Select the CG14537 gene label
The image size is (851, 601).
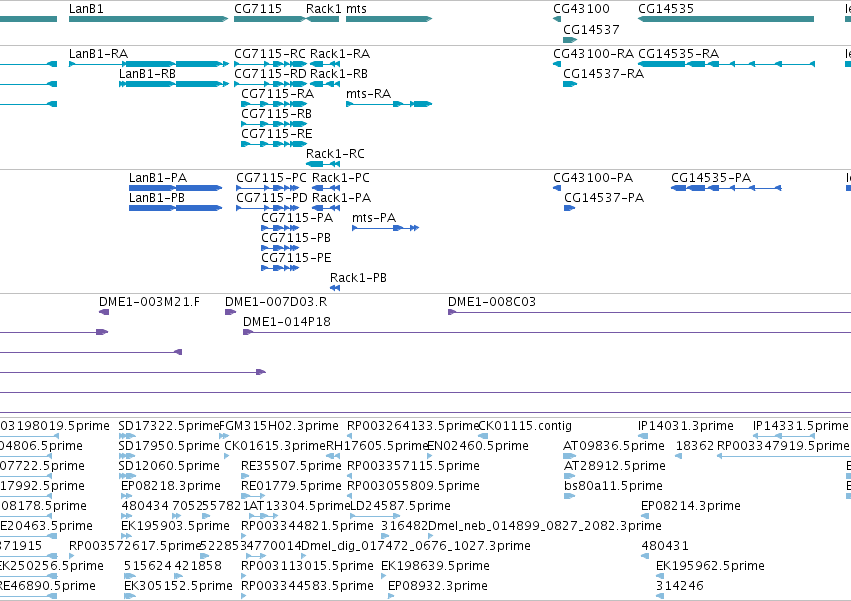point(591,29)
